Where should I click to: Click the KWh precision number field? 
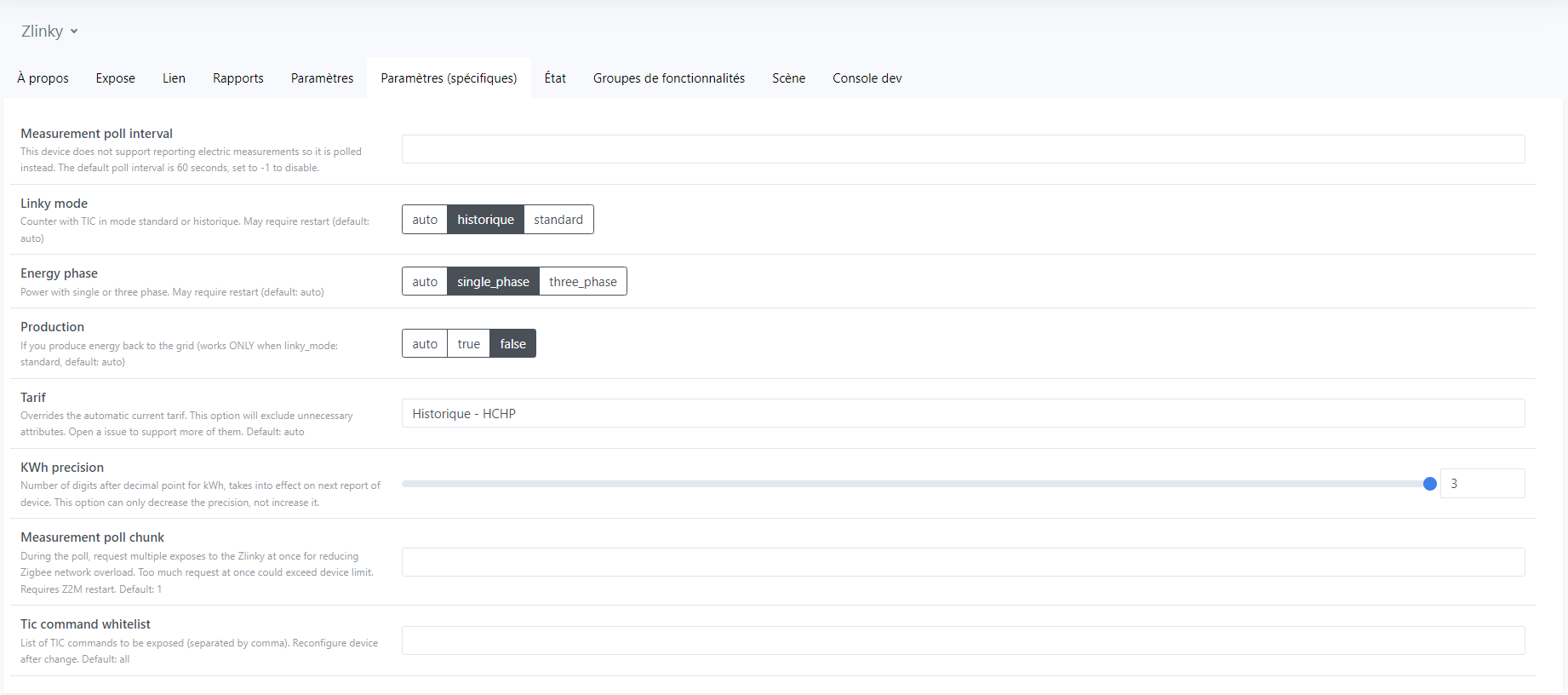[1482, 483]
